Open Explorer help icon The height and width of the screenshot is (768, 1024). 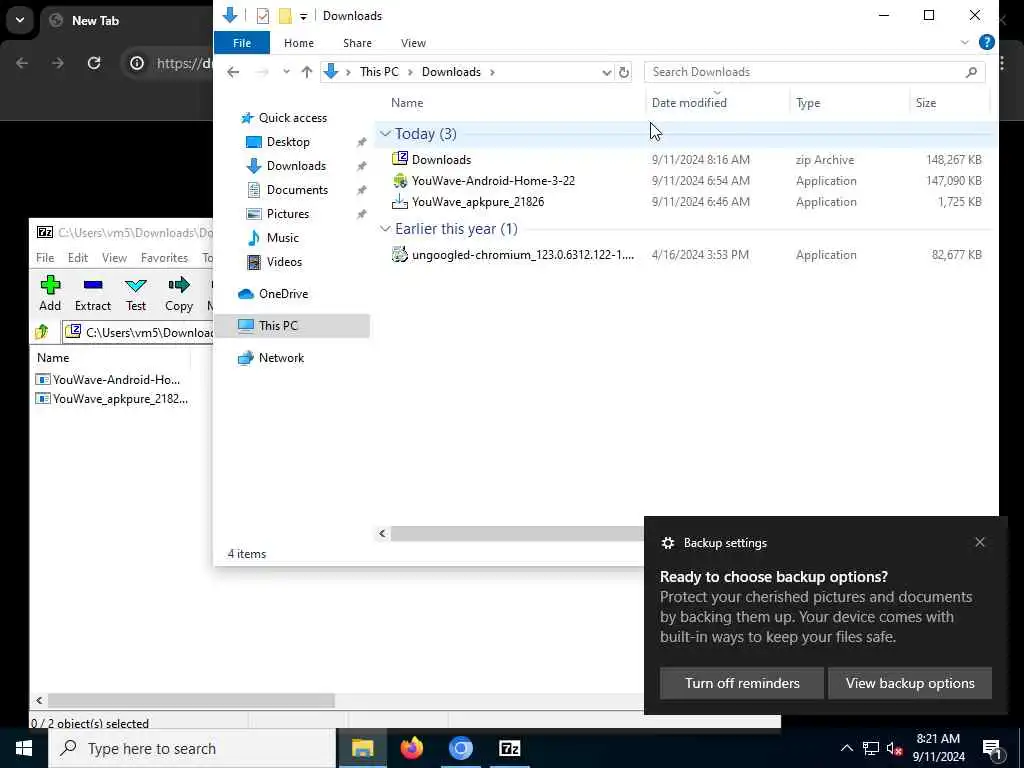pyautogui.click(x=986, y=42)
